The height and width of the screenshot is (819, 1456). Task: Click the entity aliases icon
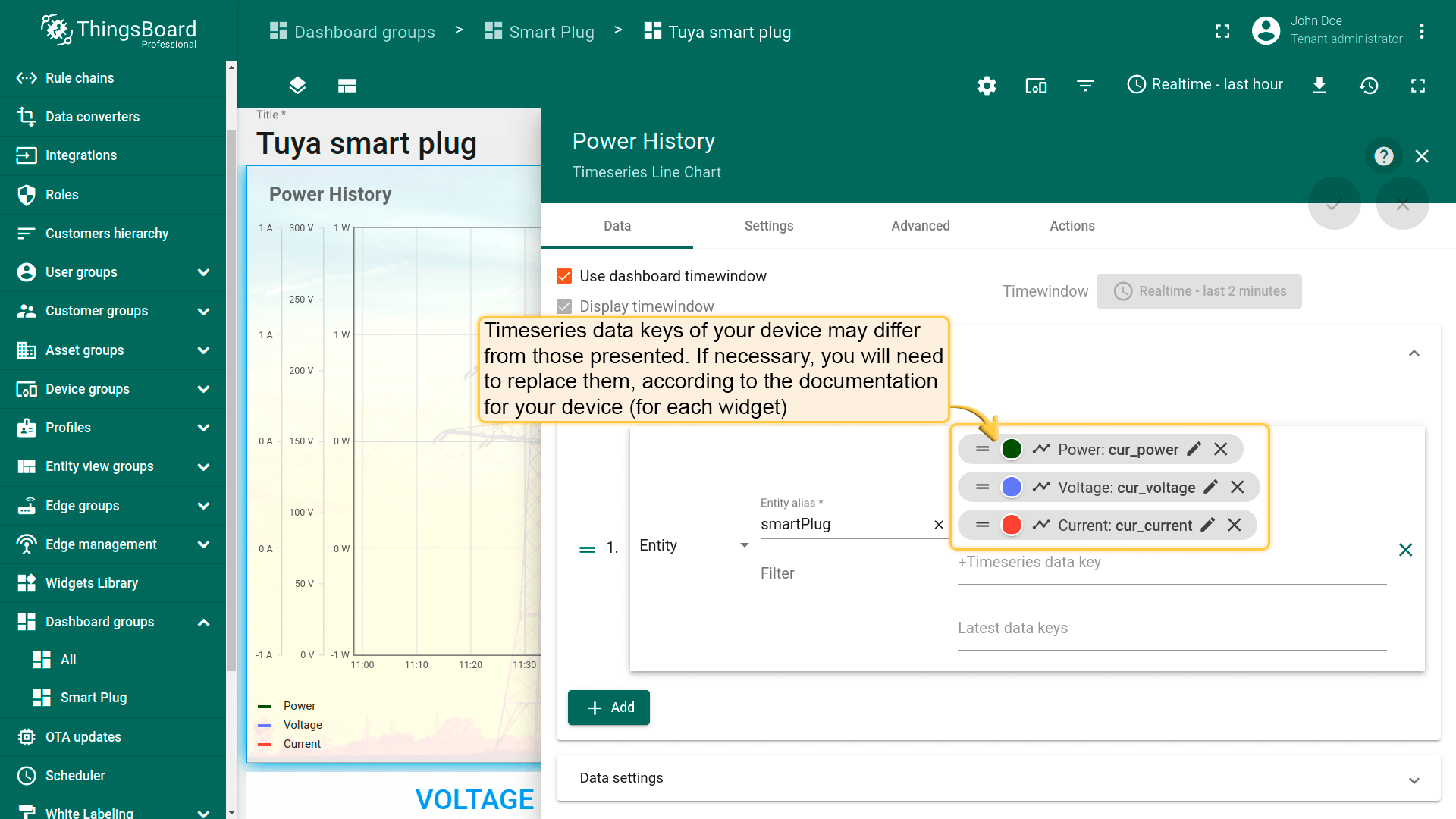point(1036,86)
